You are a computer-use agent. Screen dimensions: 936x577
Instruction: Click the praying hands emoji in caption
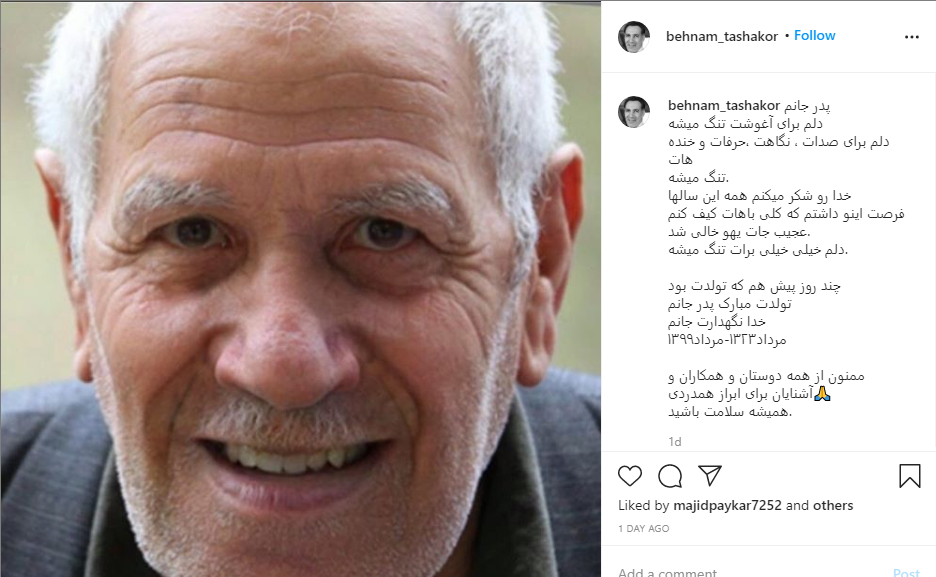click(x=822, y=394)
